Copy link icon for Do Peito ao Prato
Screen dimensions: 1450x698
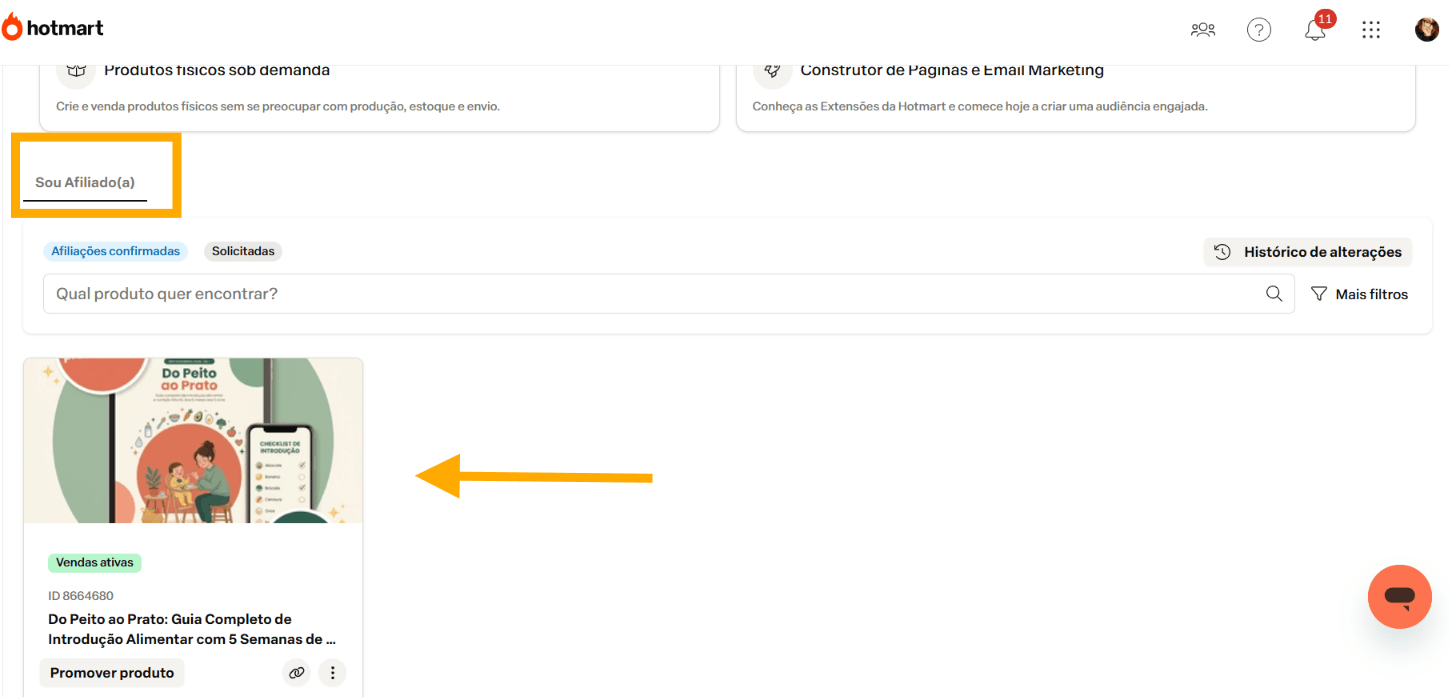pyautogui.click(x=297, y=673)
